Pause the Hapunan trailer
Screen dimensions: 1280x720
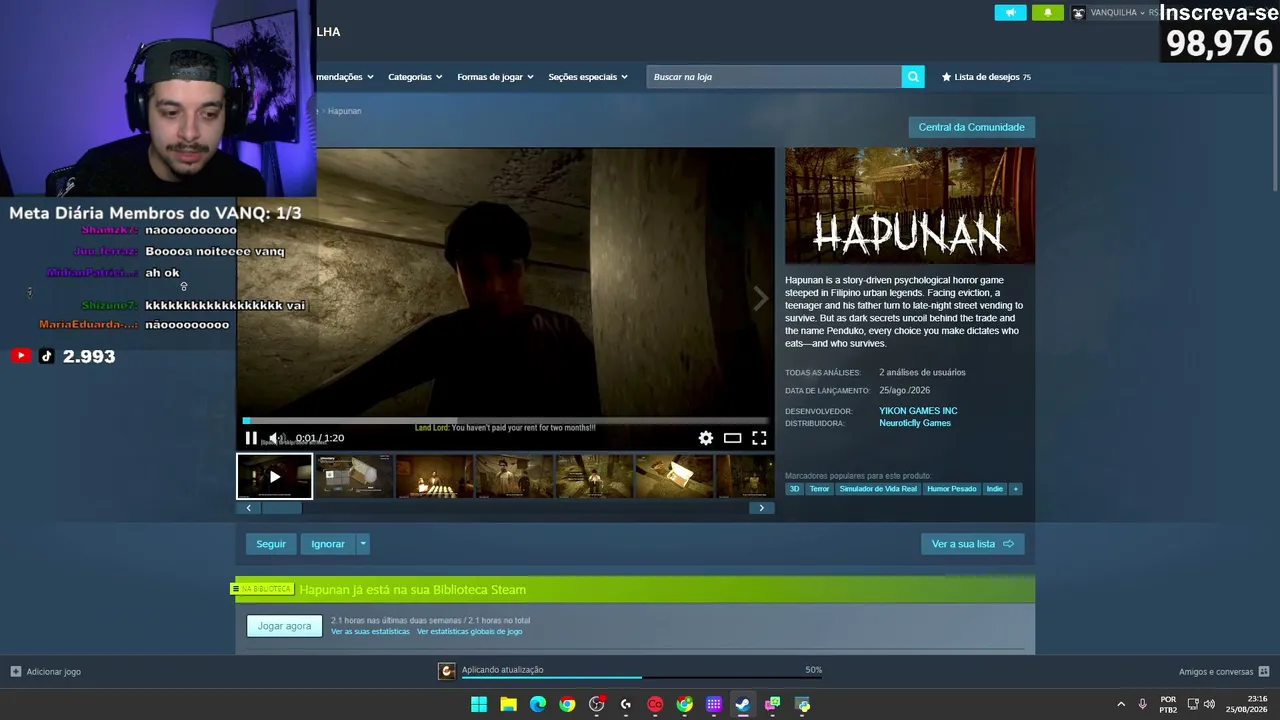[251, 438]
